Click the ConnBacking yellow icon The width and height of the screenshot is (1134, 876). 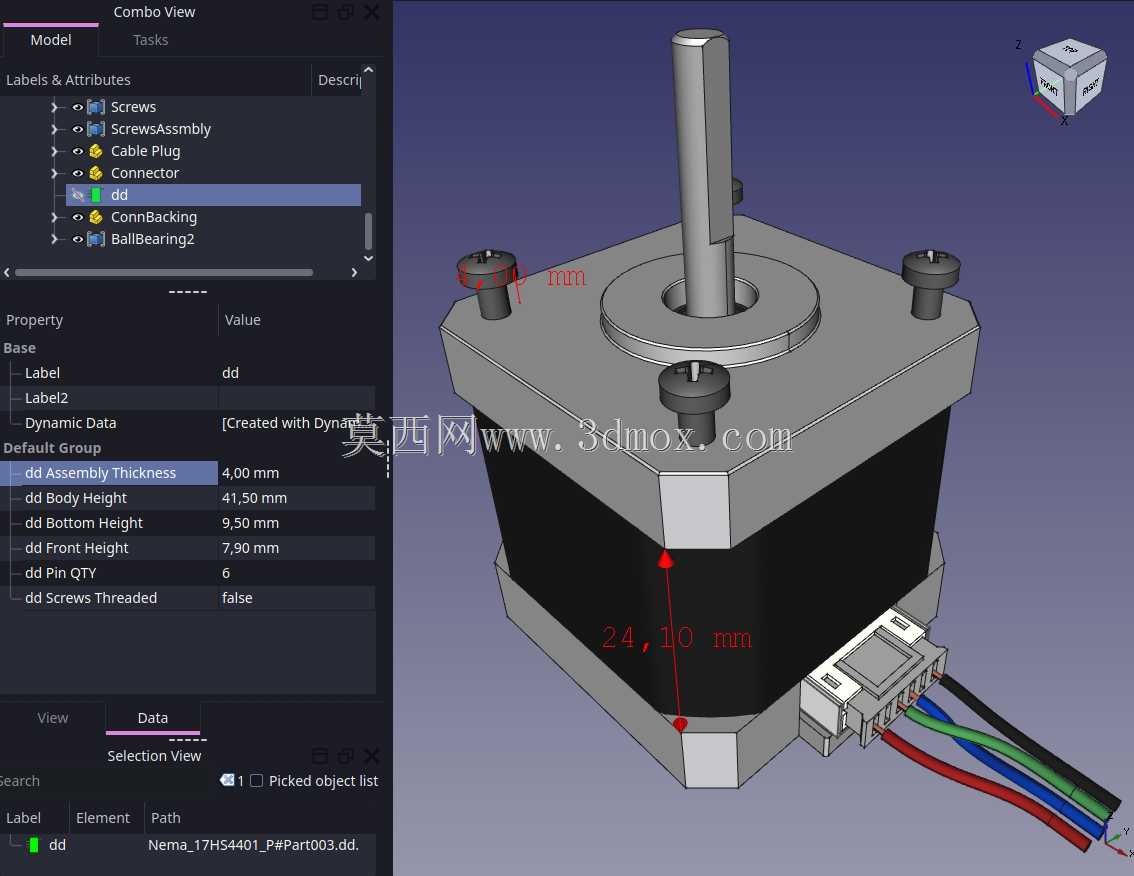click(95, 217)
